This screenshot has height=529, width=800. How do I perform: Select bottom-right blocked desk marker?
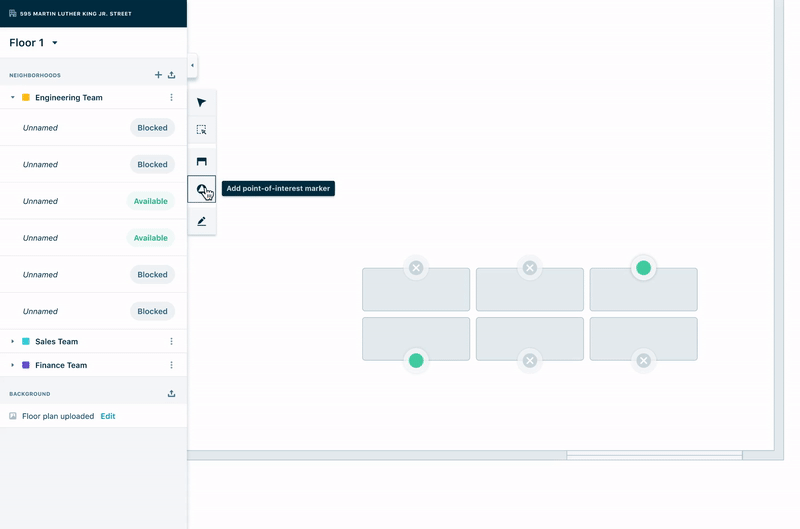tap(644, 361)
